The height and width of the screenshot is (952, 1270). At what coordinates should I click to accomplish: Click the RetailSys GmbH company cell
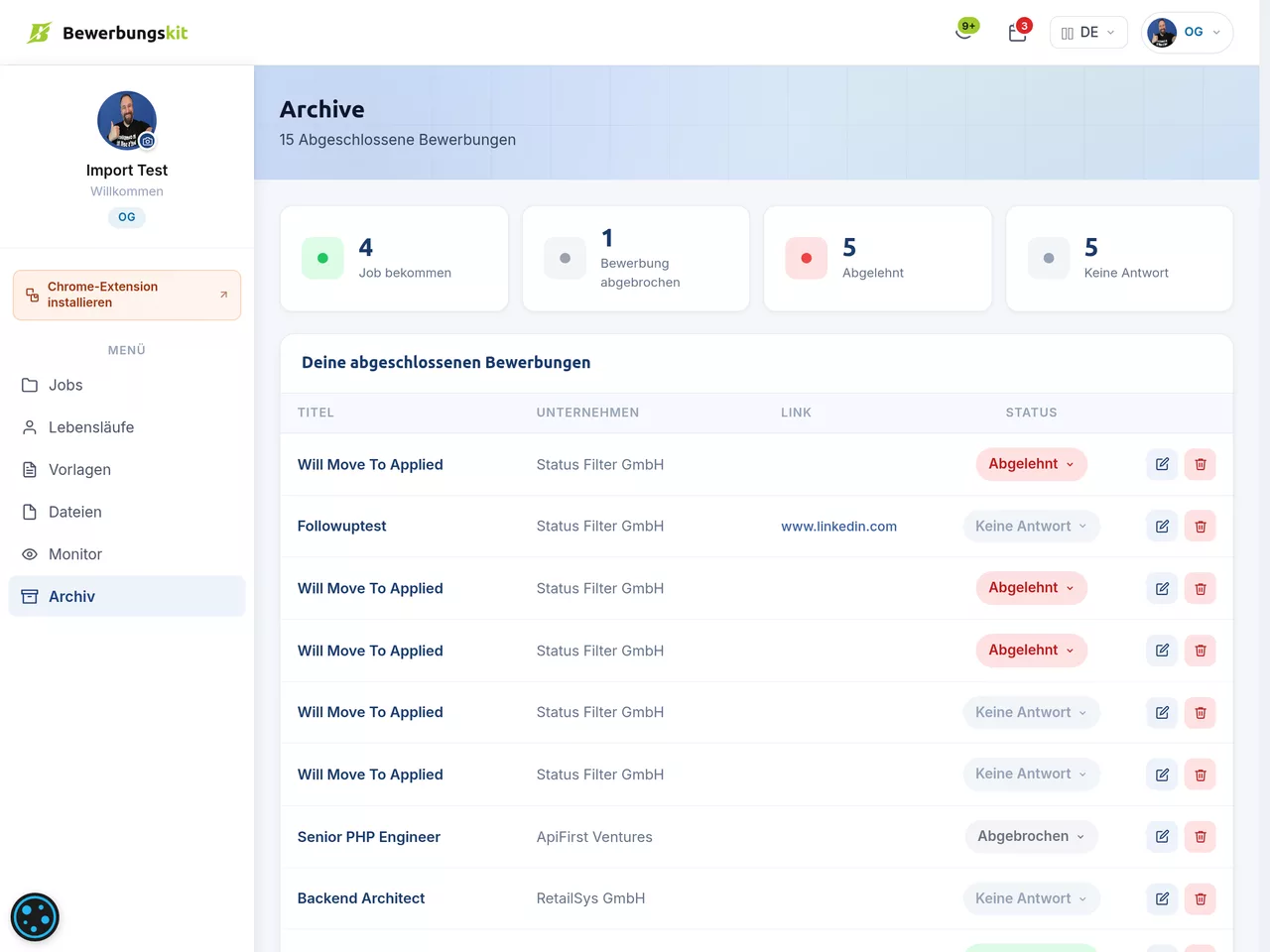[590, 898]
